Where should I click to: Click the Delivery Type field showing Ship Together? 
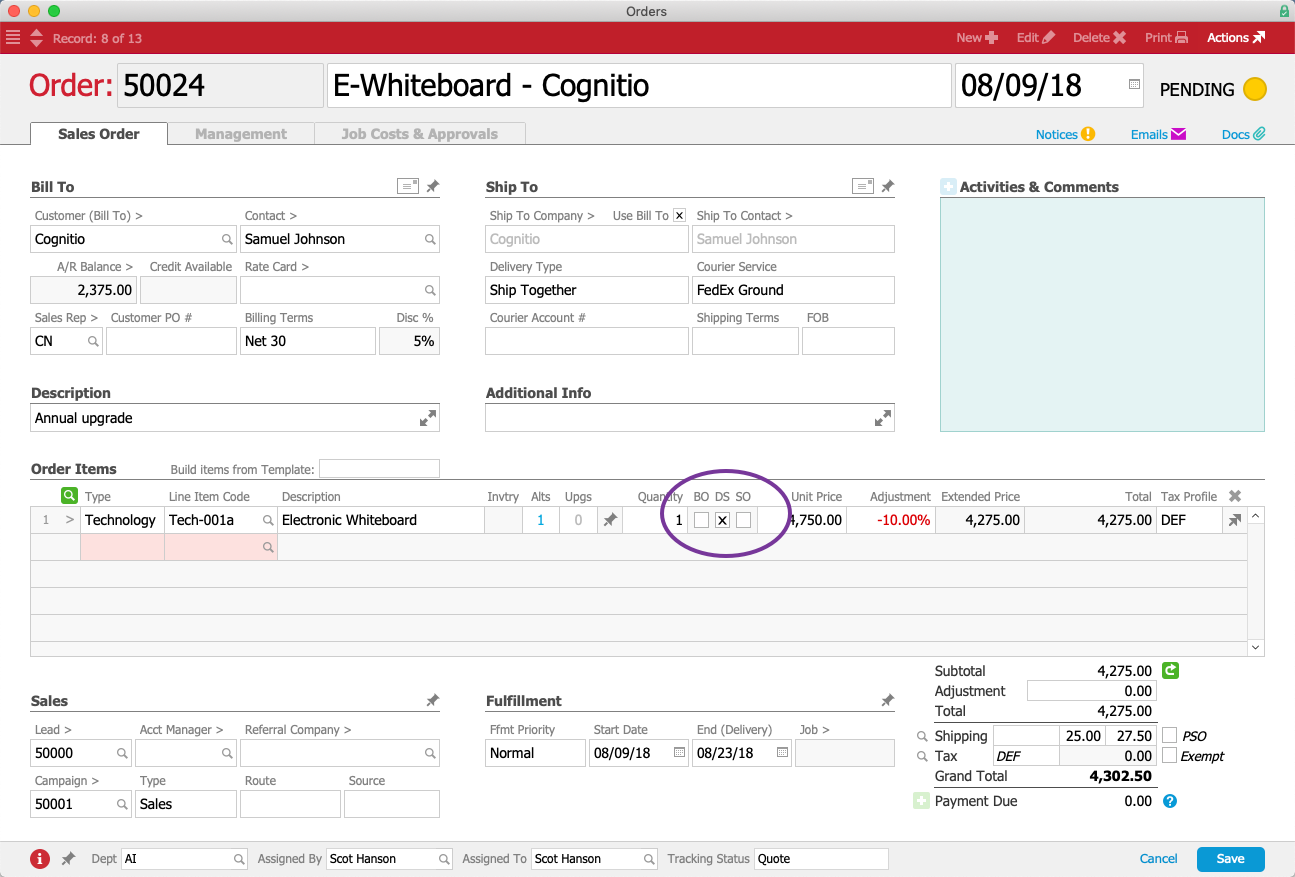pyautogui.click(x=587, y=290)
